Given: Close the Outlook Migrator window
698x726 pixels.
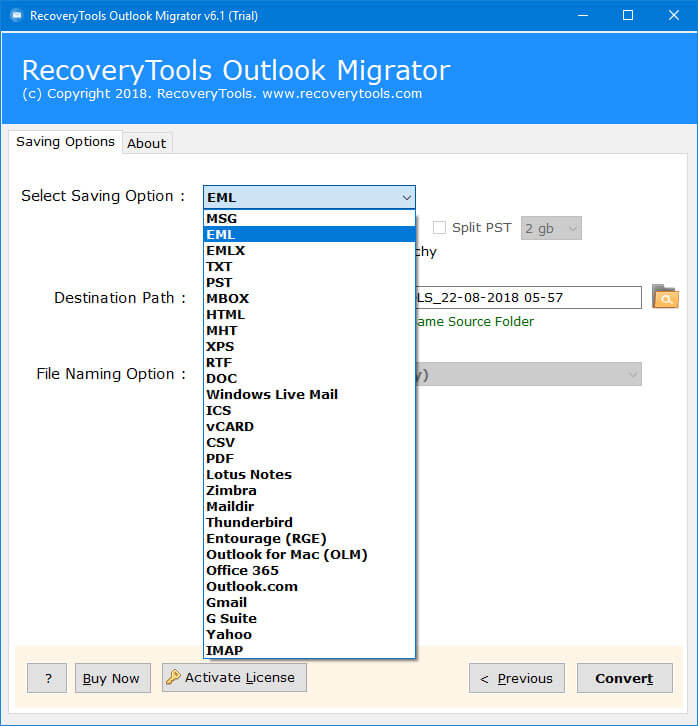Looking at the screenshot, I should pos(673,16).
